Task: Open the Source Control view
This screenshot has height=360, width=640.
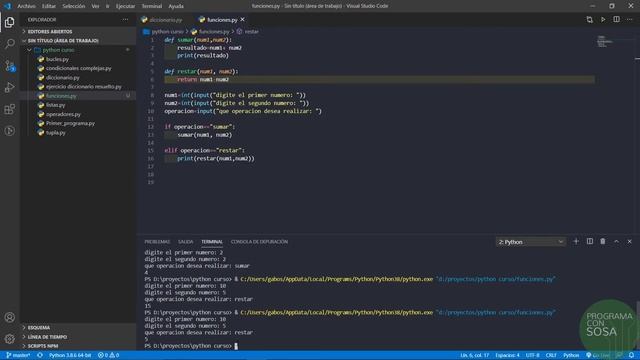Action: [x=9, y=66]
